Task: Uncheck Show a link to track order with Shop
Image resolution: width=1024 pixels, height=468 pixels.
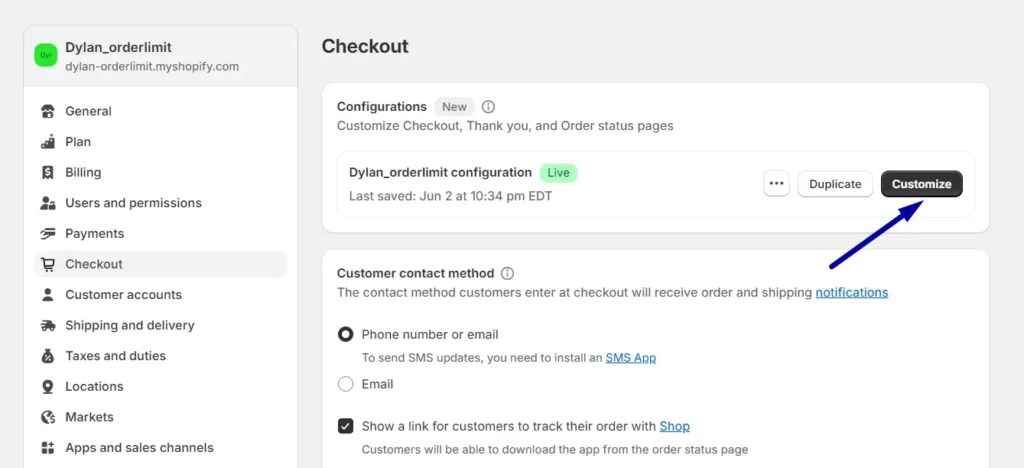Action: click(x=345, y=426)
